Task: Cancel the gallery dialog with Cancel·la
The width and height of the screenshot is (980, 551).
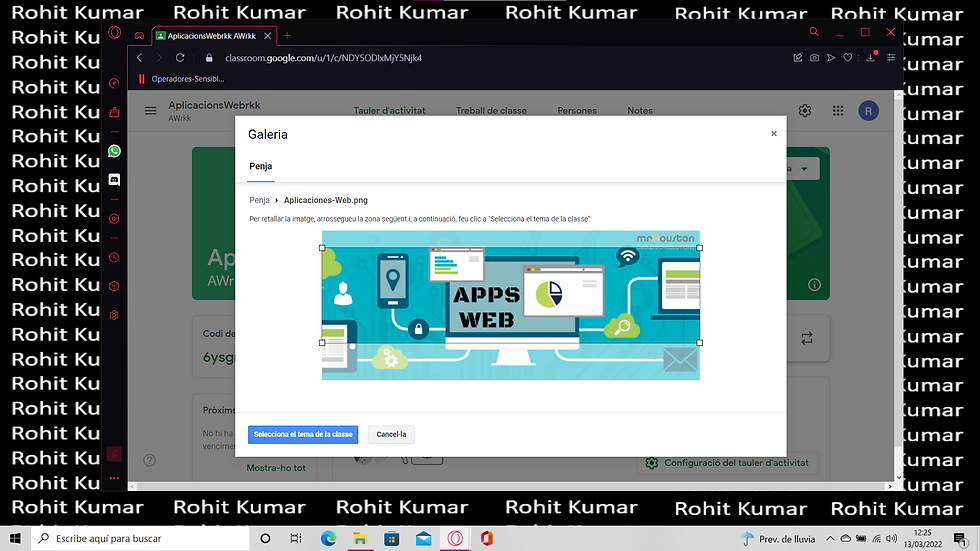Action: [391, 434]
